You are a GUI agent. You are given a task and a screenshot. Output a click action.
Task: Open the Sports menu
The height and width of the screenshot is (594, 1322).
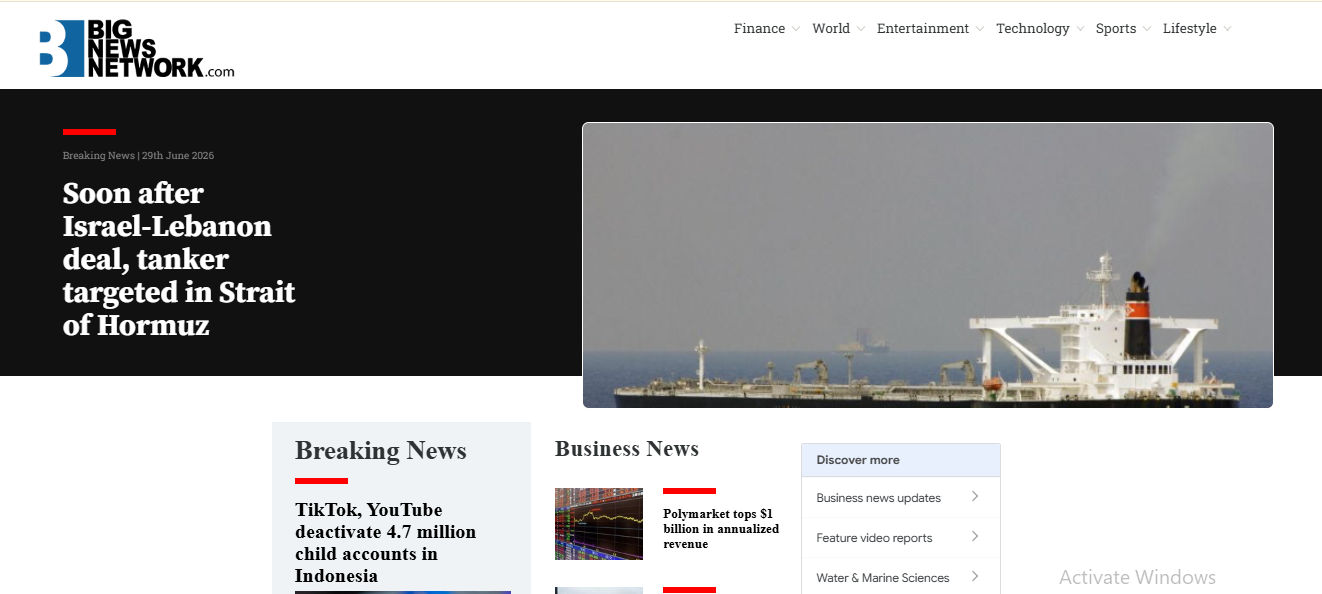coord(1116,29)
